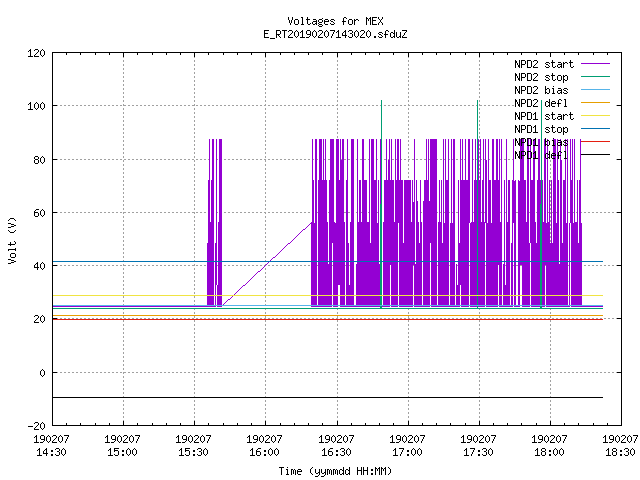Click the black NPD1 defl legend sample

point(596,155)
